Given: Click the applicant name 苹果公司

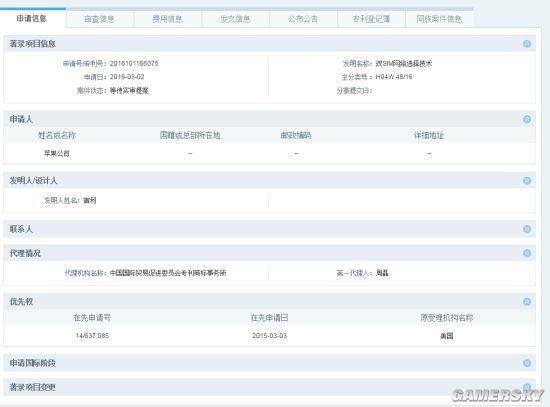Looking at the screenshot, I should (x=56, y=154).
